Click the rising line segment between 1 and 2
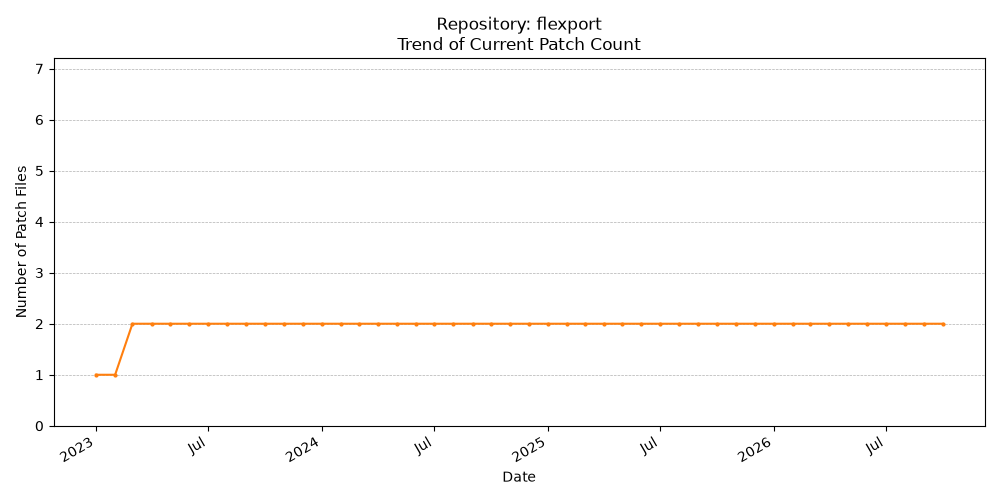The height and width of the screenshot is (500, 1000). tap(124, 349)
